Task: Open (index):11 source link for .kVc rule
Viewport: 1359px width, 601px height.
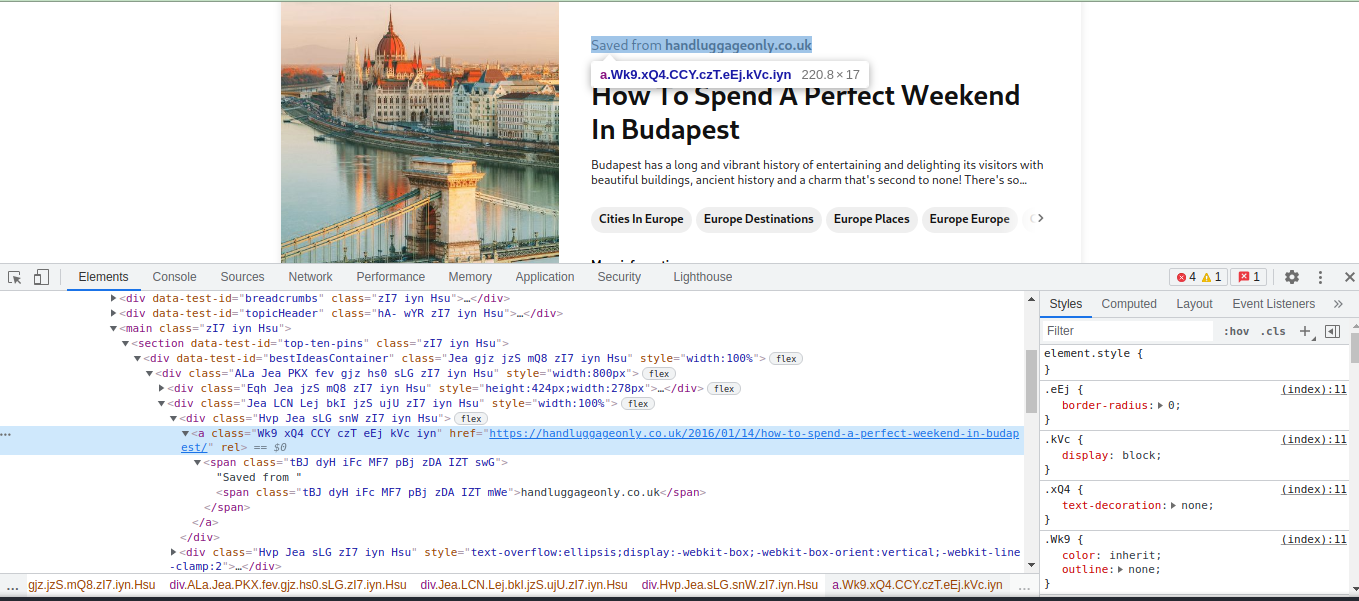Action: point(1314,440)
